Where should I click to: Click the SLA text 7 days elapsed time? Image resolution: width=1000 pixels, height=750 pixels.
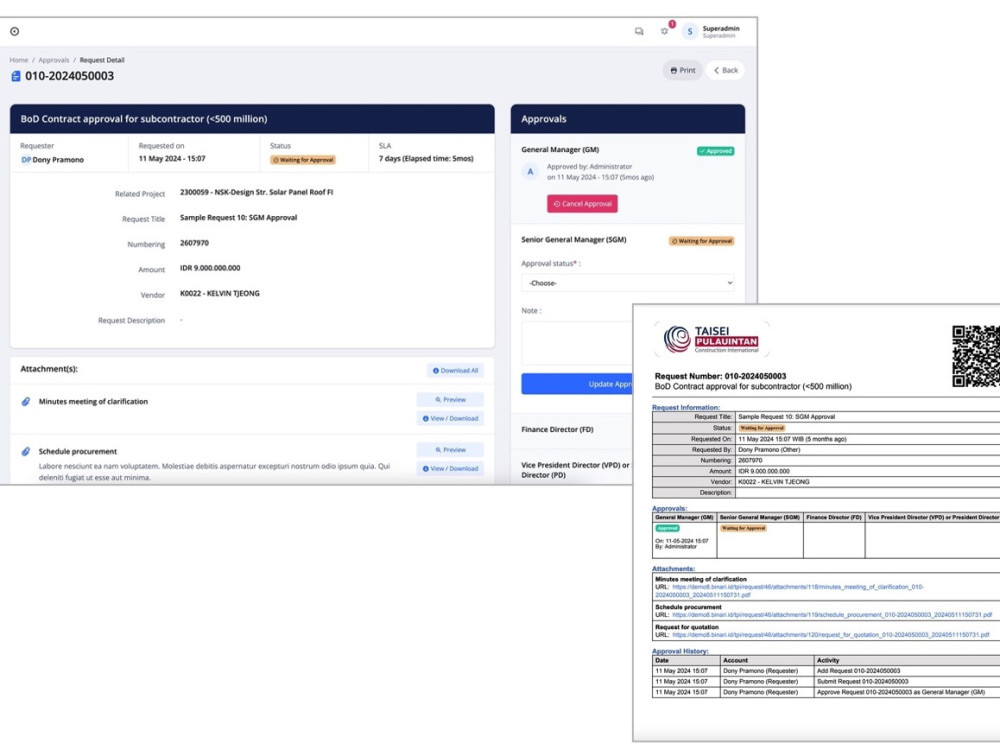[x=426, y=159]
